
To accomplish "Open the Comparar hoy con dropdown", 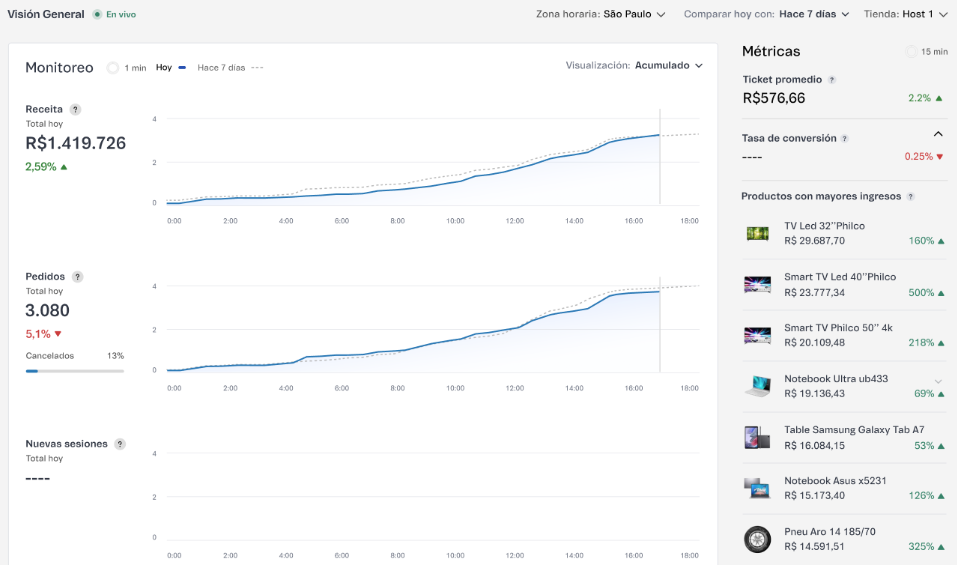I will click(766, 14).
